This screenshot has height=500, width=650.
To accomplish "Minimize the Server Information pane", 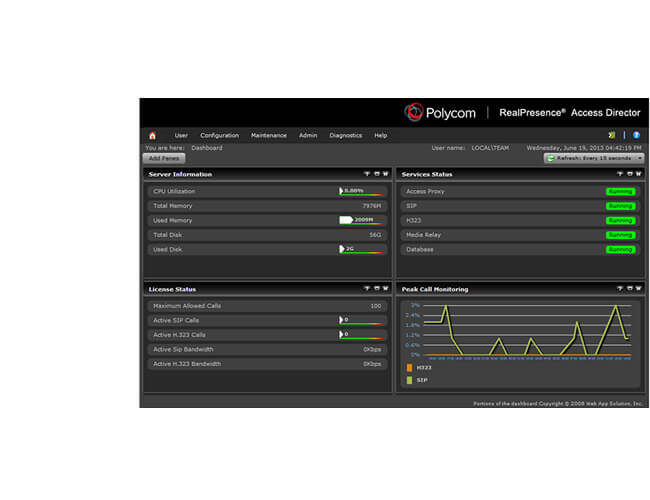I will click(x=367, y=174).
